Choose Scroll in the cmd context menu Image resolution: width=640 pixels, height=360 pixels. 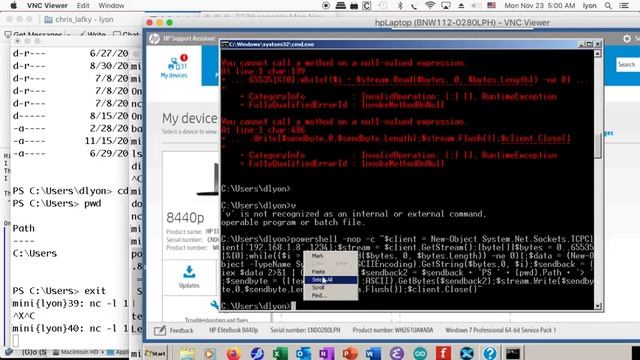[318, 287]
